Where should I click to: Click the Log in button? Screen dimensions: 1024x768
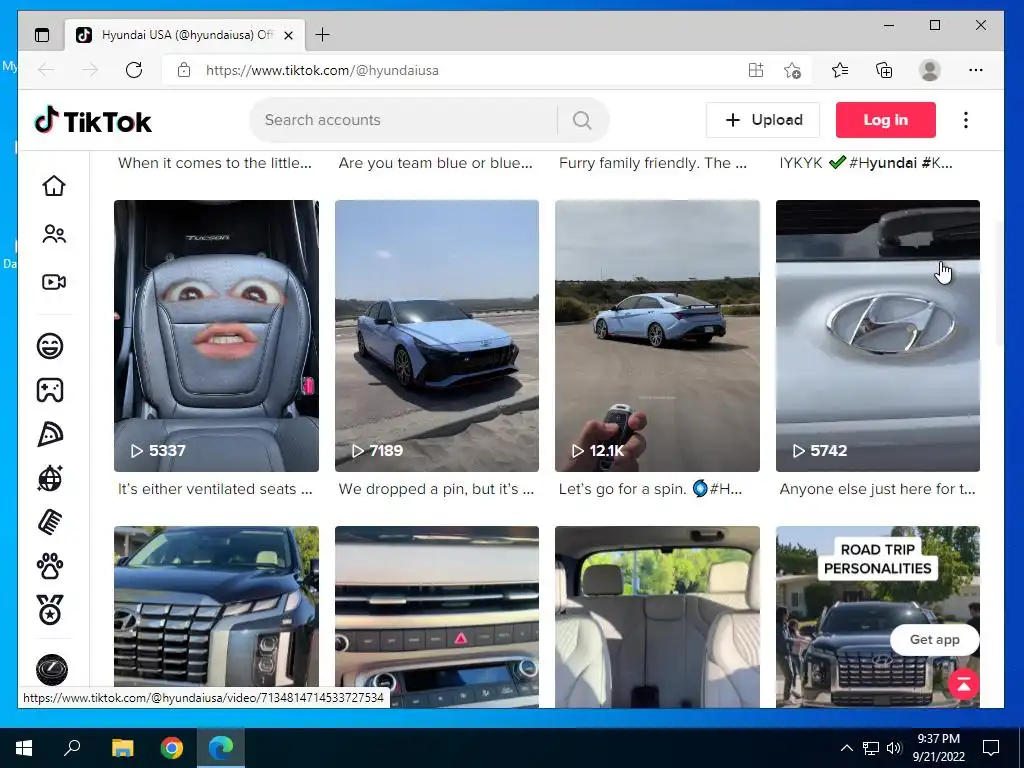pos(886,120)
